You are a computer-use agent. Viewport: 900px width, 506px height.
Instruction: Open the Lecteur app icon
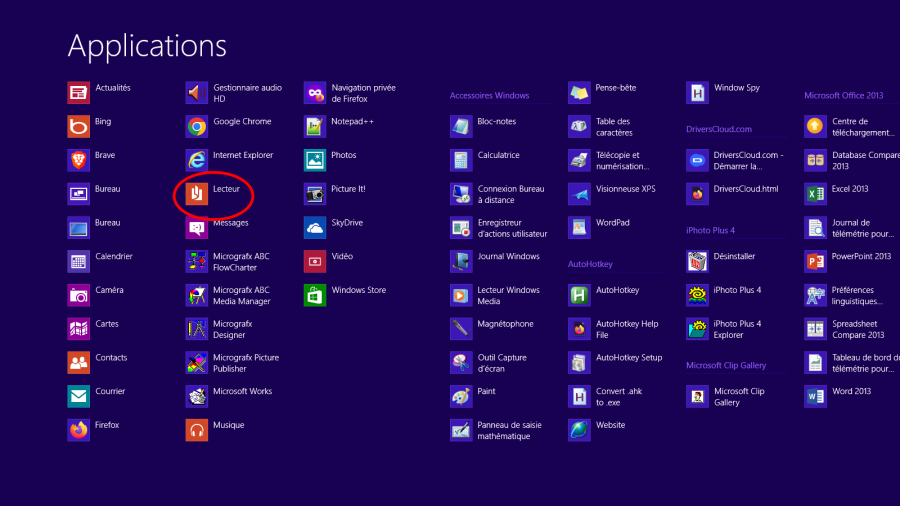click(x=197, y=194)
